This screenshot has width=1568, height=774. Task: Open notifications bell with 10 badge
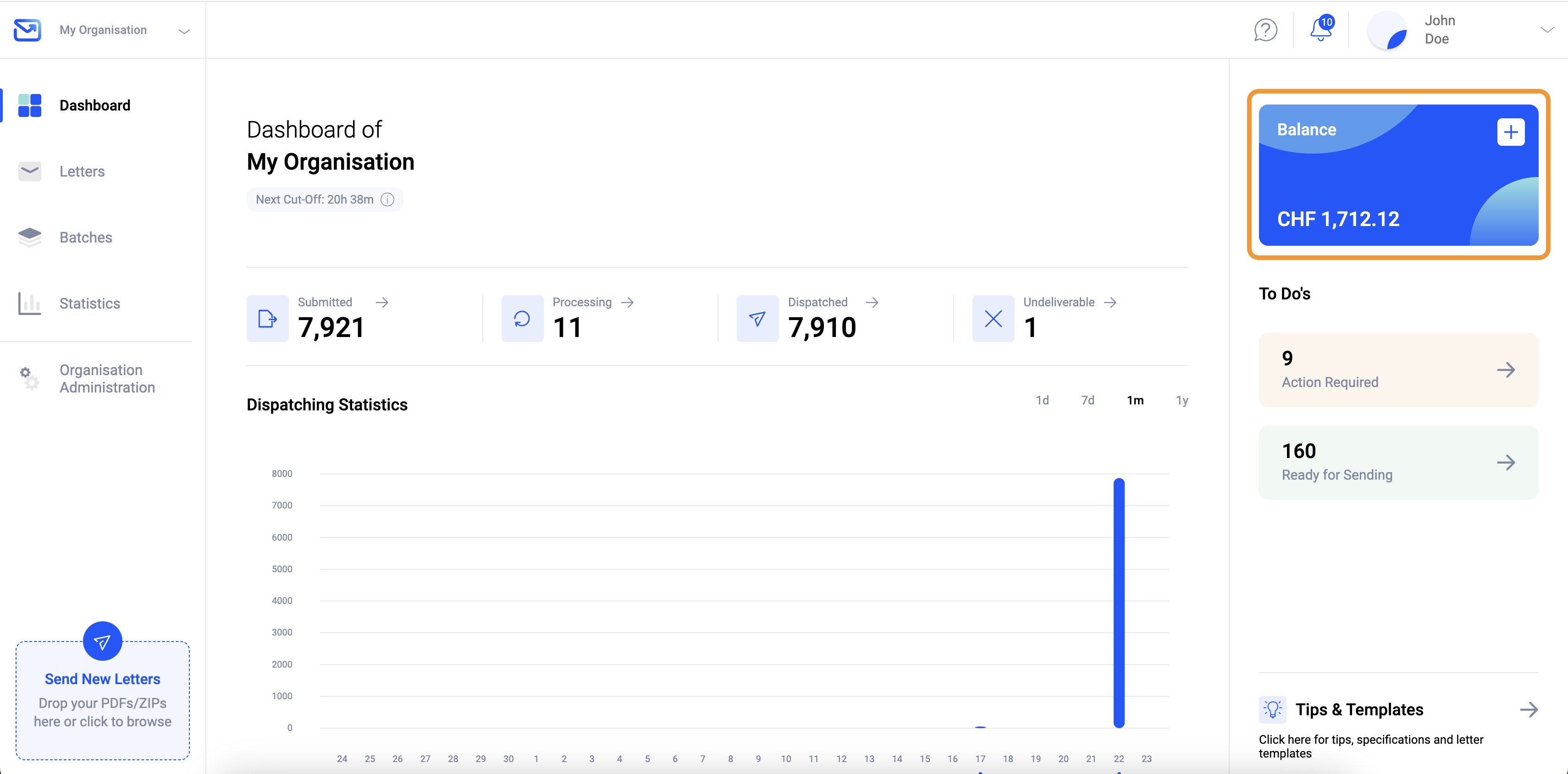pos(1321,28)
